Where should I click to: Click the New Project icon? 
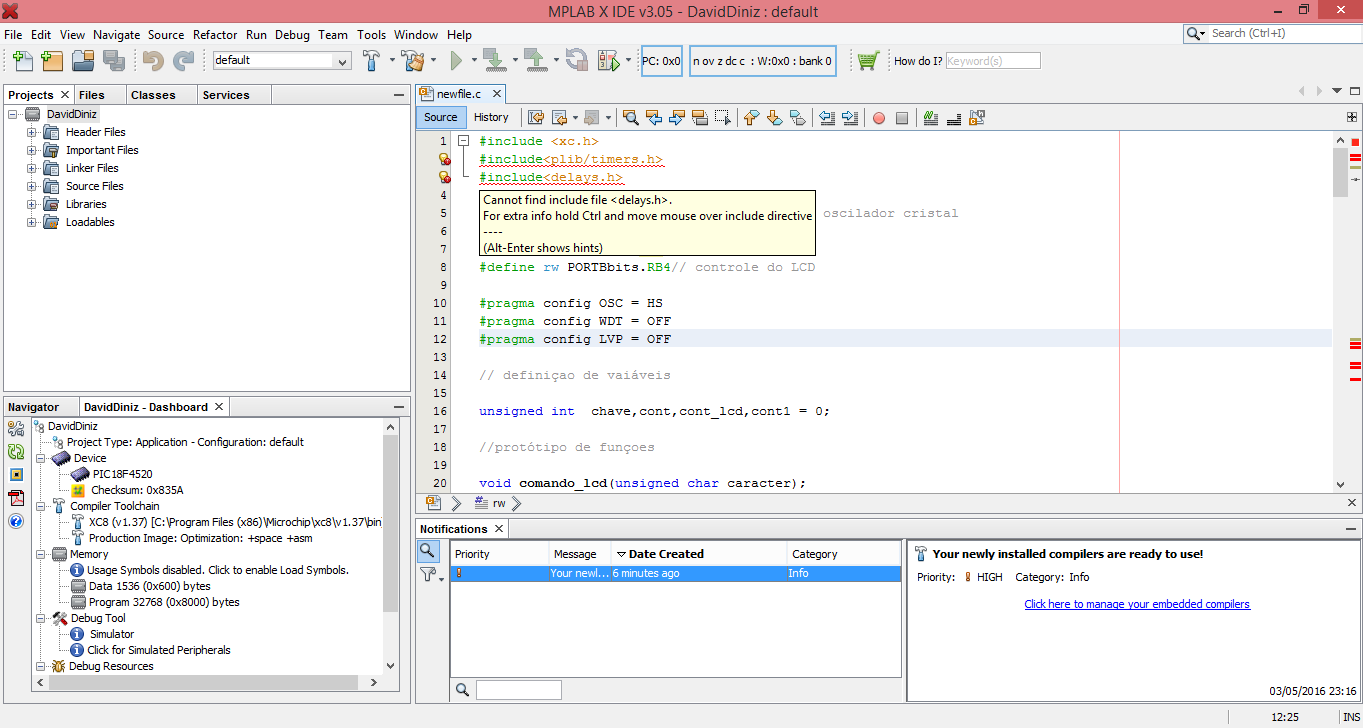52,61
